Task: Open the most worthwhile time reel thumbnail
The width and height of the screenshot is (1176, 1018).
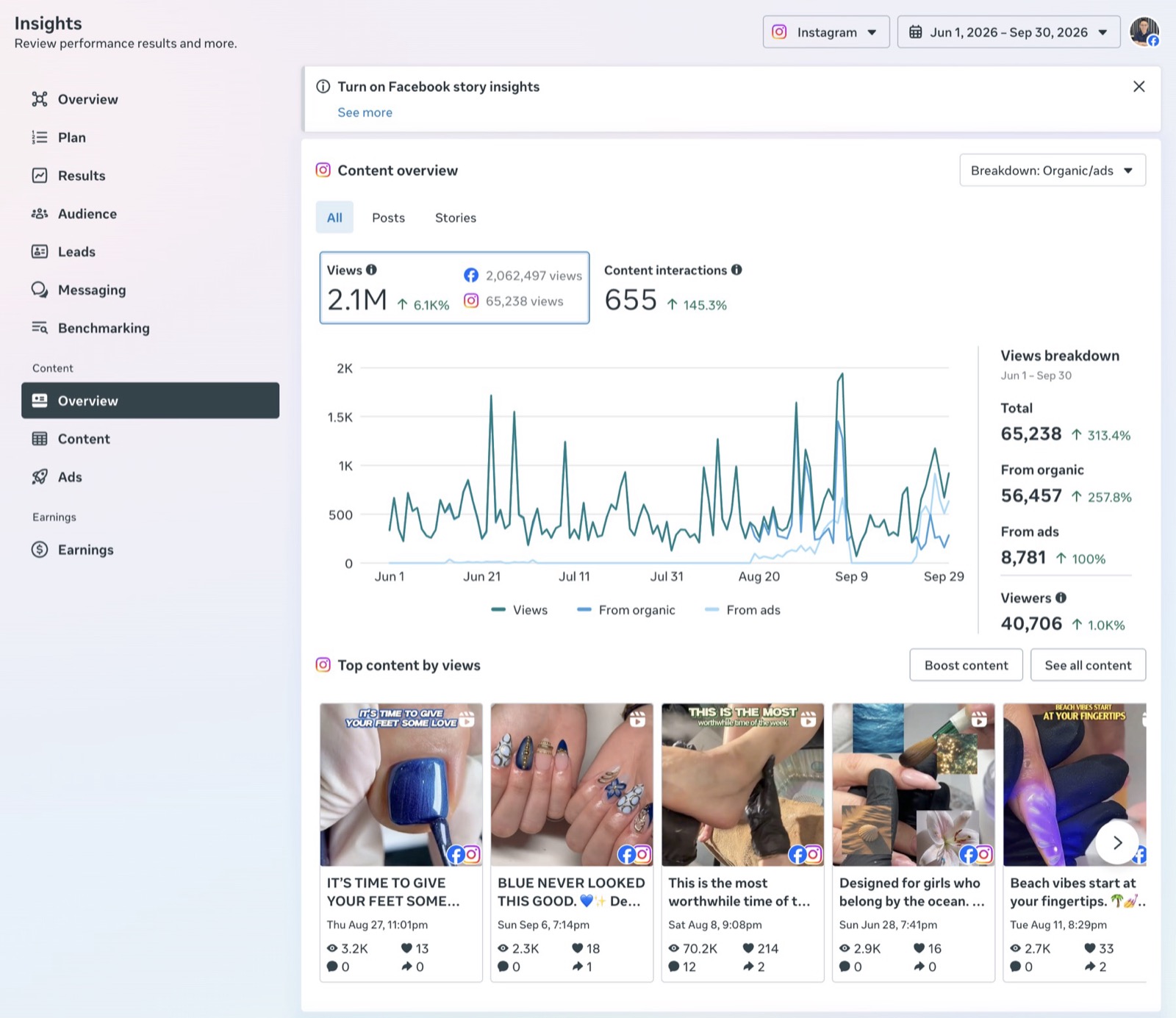Action: [x=742, y=785]
